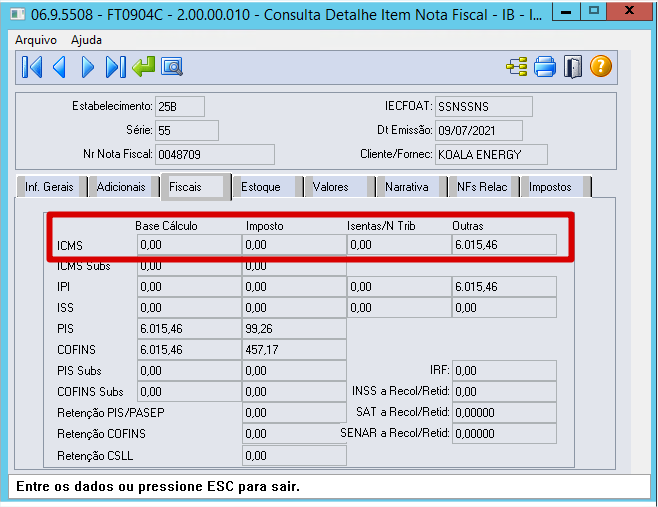This screenshot has height=507, width=658.
Task: Switch to the NFs Relac tab
Action: tap(482, 187)
